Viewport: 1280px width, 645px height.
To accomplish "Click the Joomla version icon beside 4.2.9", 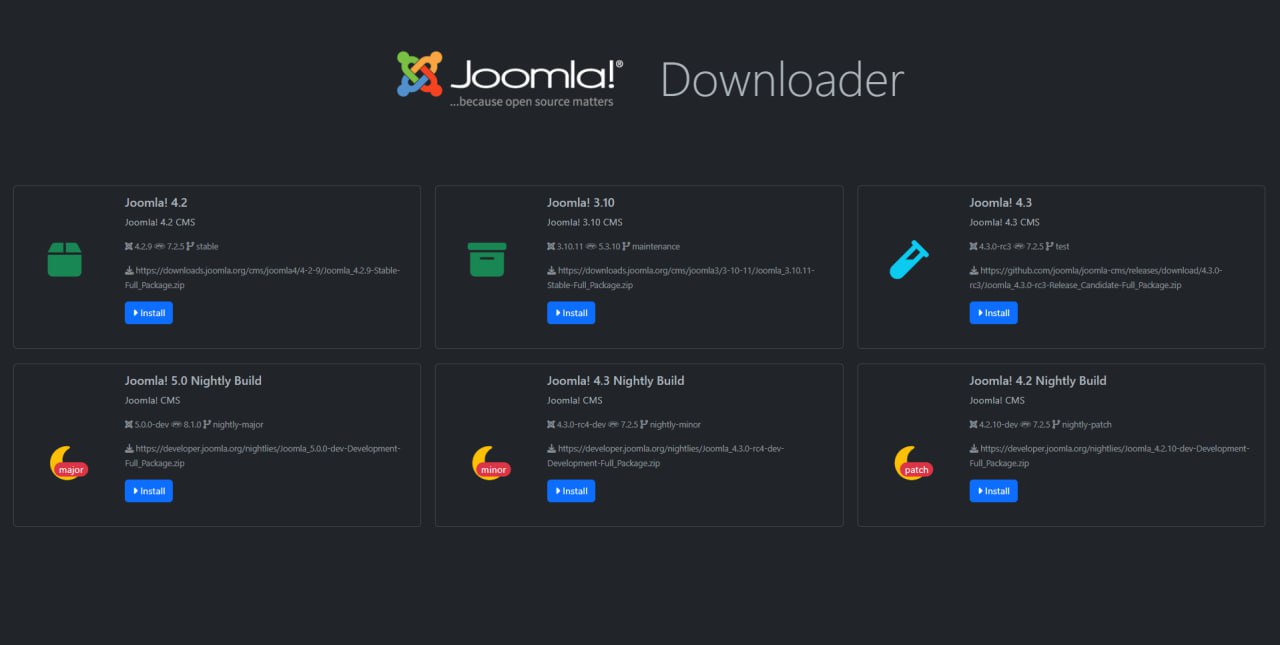I will point(129,246).
